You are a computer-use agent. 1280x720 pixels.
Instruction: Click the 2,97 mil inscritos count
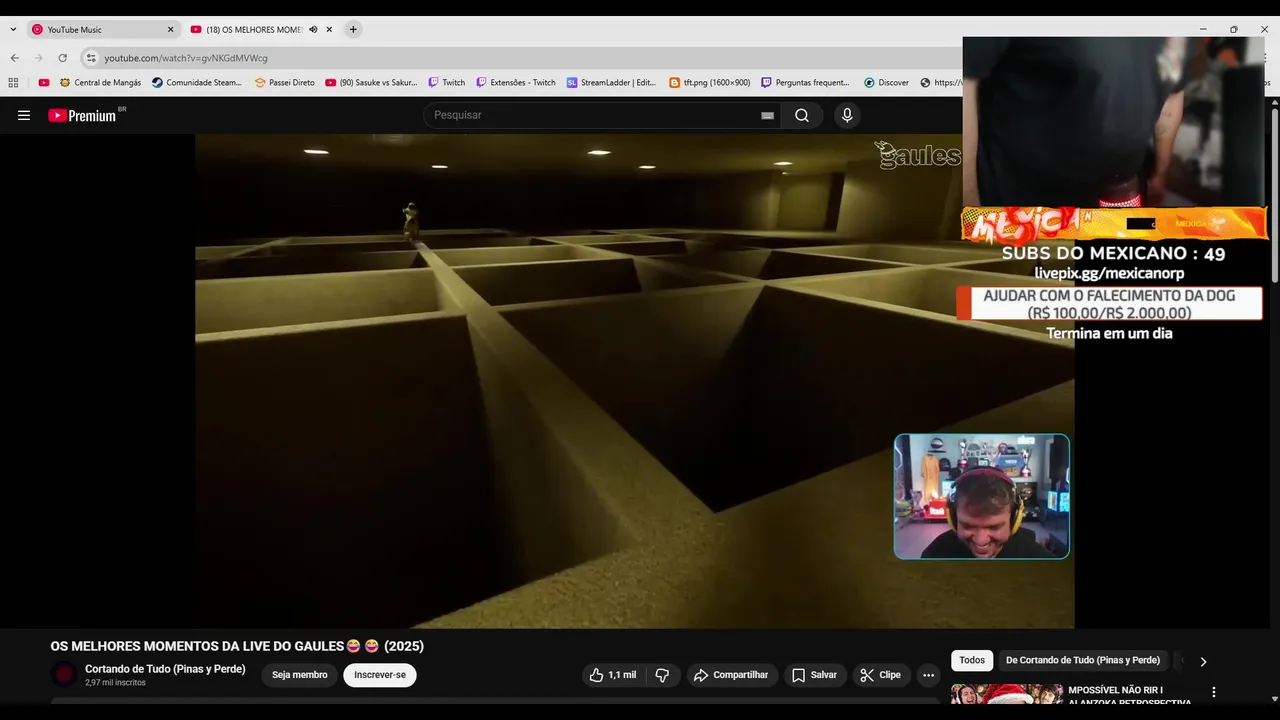point(115,683)
